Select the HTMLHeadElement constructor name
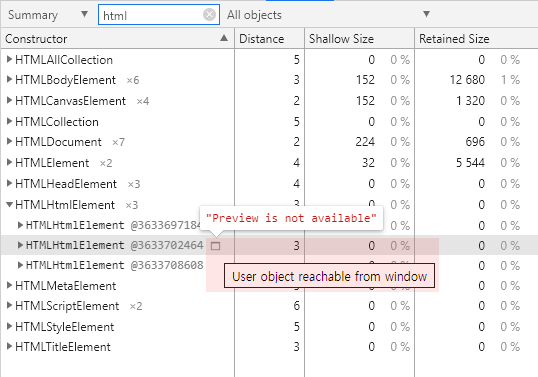The image size is (538, 377). click(x=66, y=184)
